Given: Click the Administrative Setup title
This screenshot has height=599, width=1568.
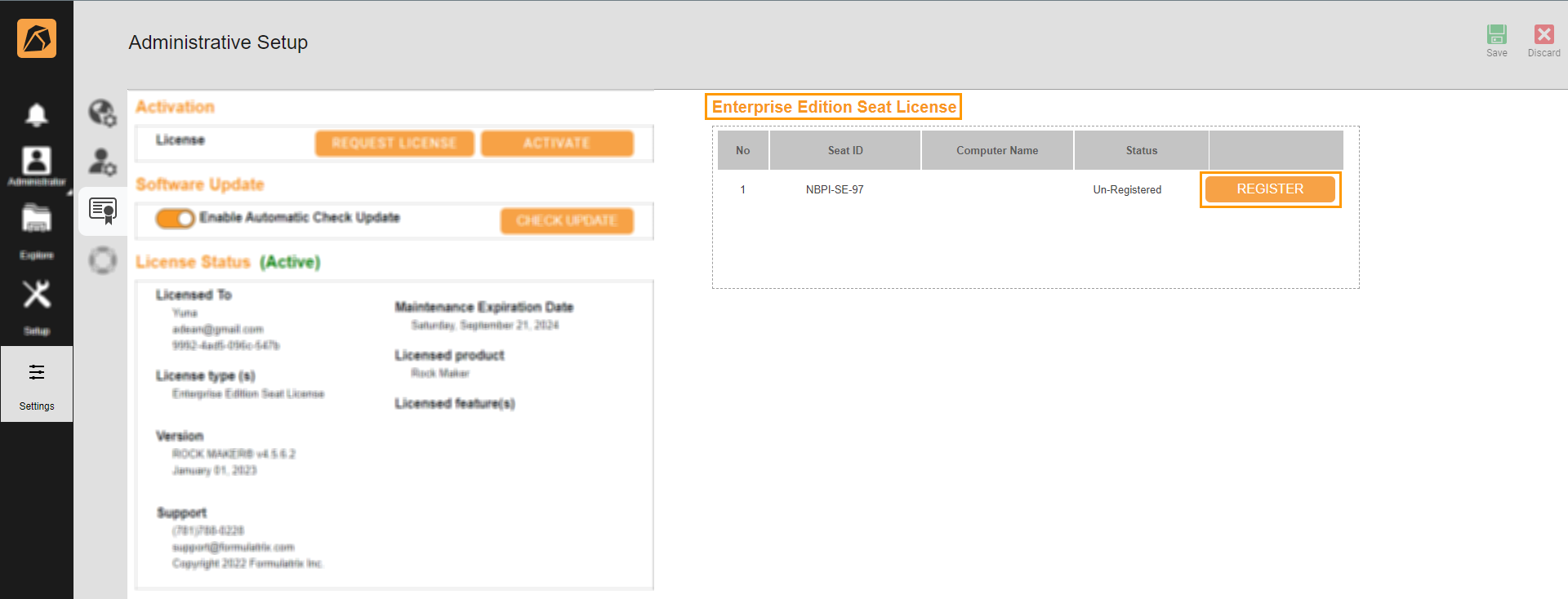Looking at the screenshot, I should pyautogui.click(x=218, y=42).
